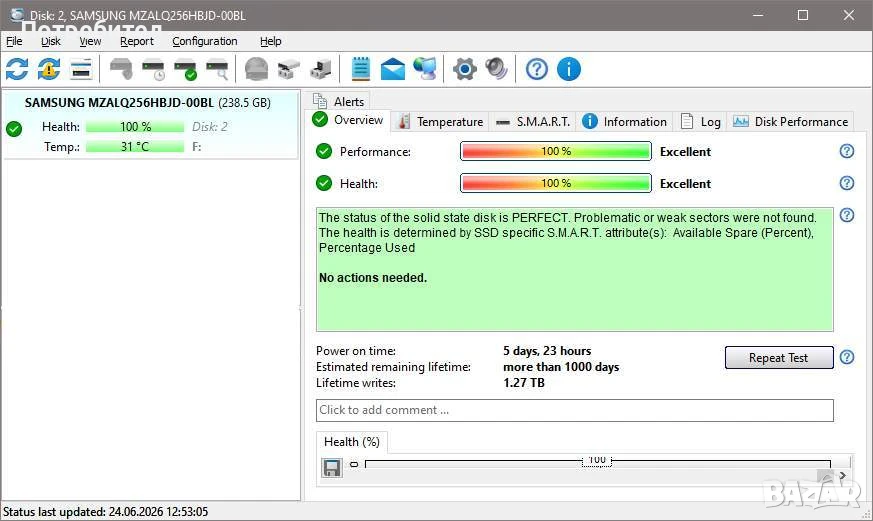This screenshot has height=521, width=873.
Task: Select the Health (%) graph tab
Action: coord(352,442)
